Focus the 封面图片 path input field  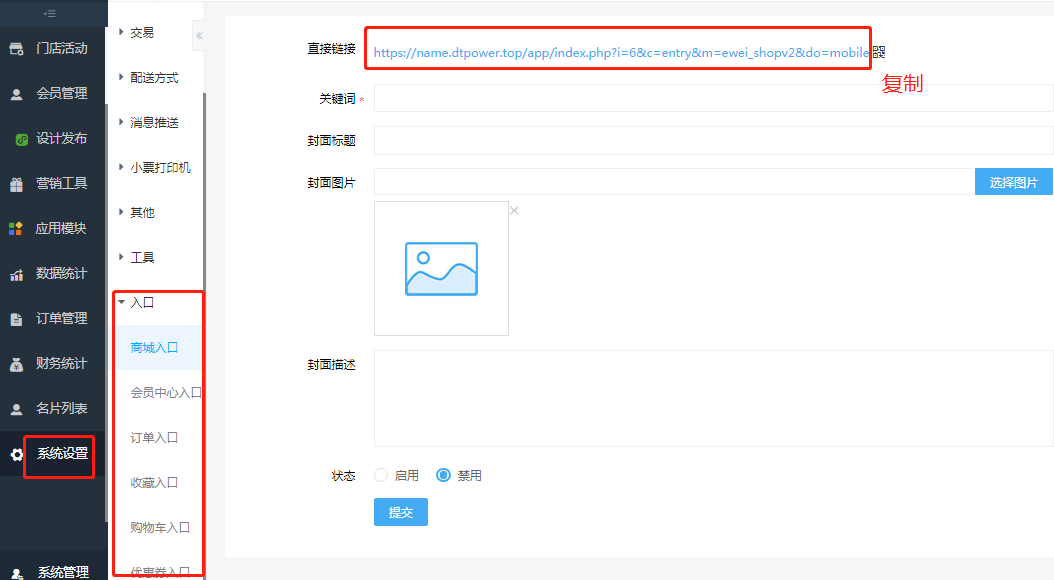click(675, 182)
